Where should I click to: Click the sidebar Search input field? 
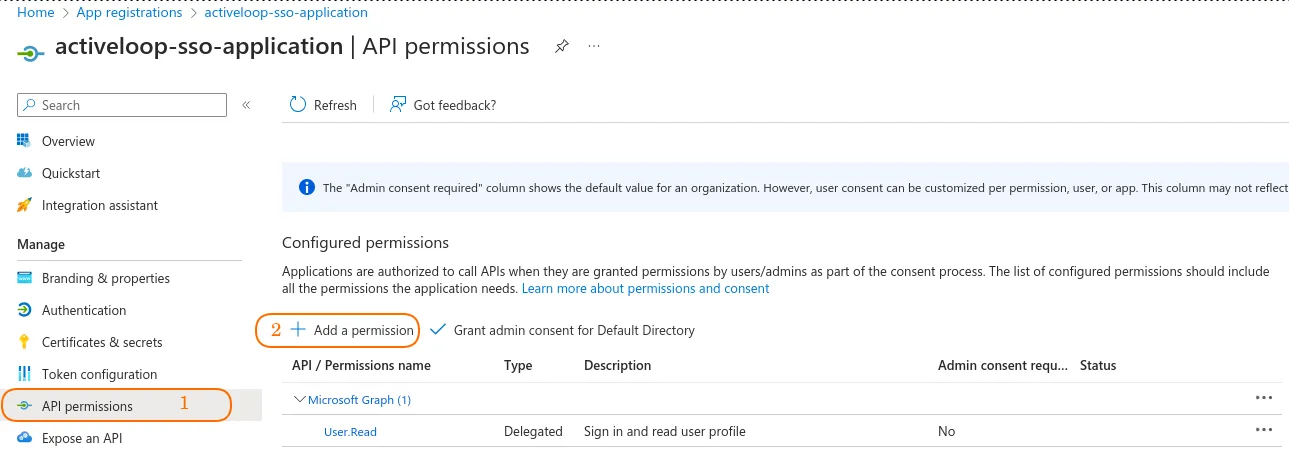pos(130,105)
